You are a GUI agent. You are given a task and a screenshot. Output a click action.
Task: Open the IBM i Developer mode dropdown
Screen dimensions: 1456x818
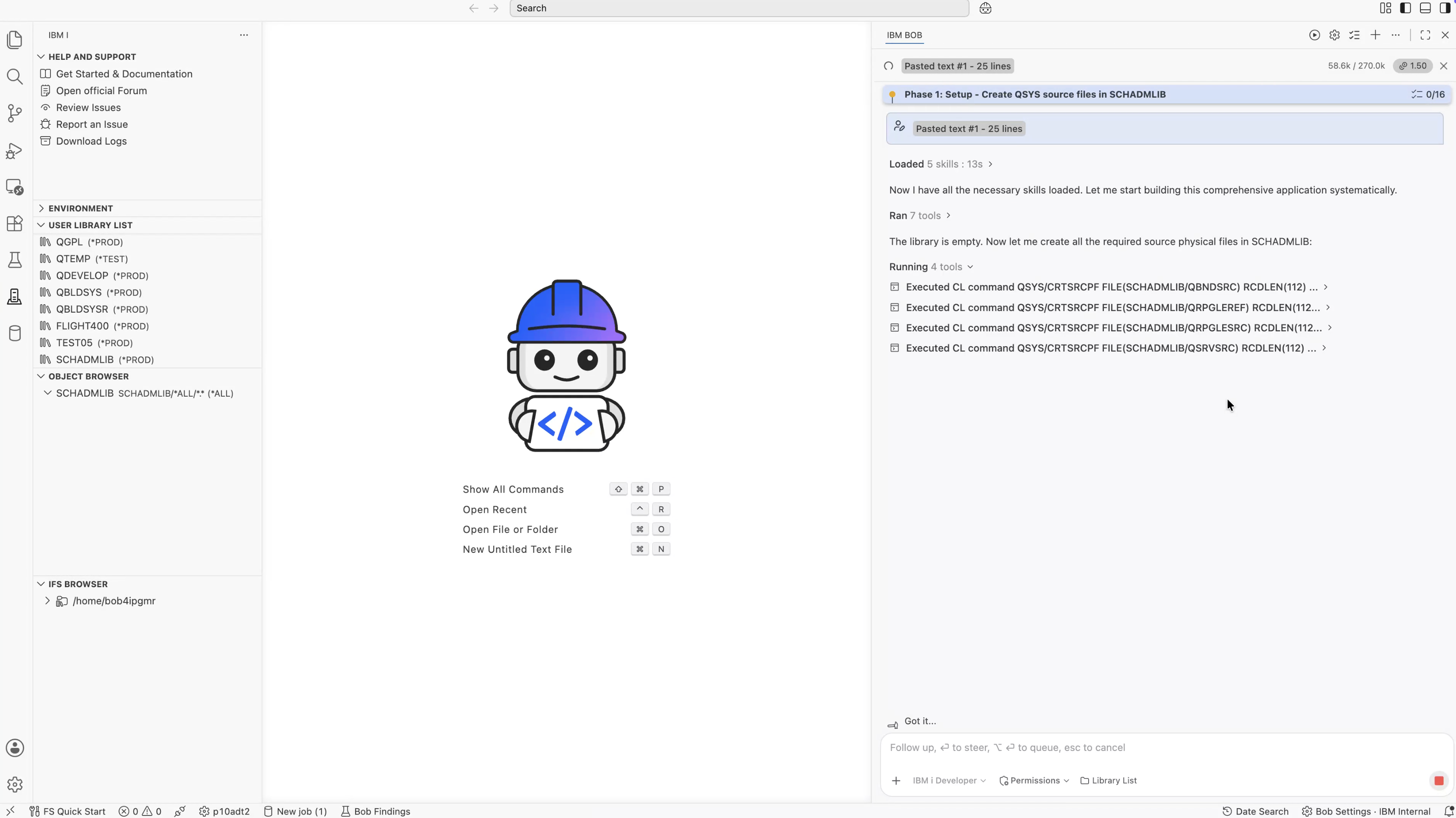(x=949, y=781)
